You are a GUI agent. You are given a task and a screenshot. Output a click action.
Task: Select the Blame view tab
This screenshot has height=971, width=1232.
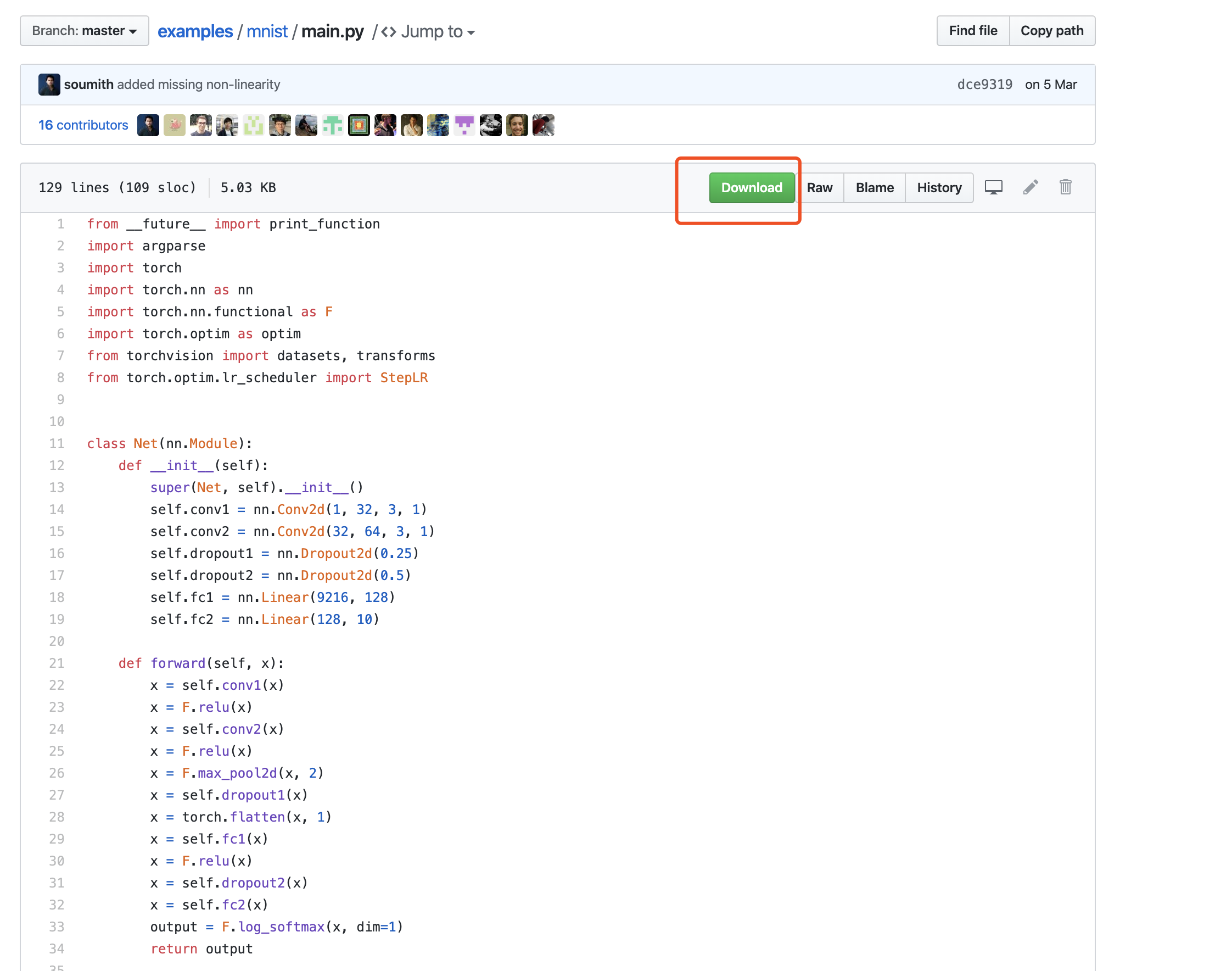tap(873, 188)
